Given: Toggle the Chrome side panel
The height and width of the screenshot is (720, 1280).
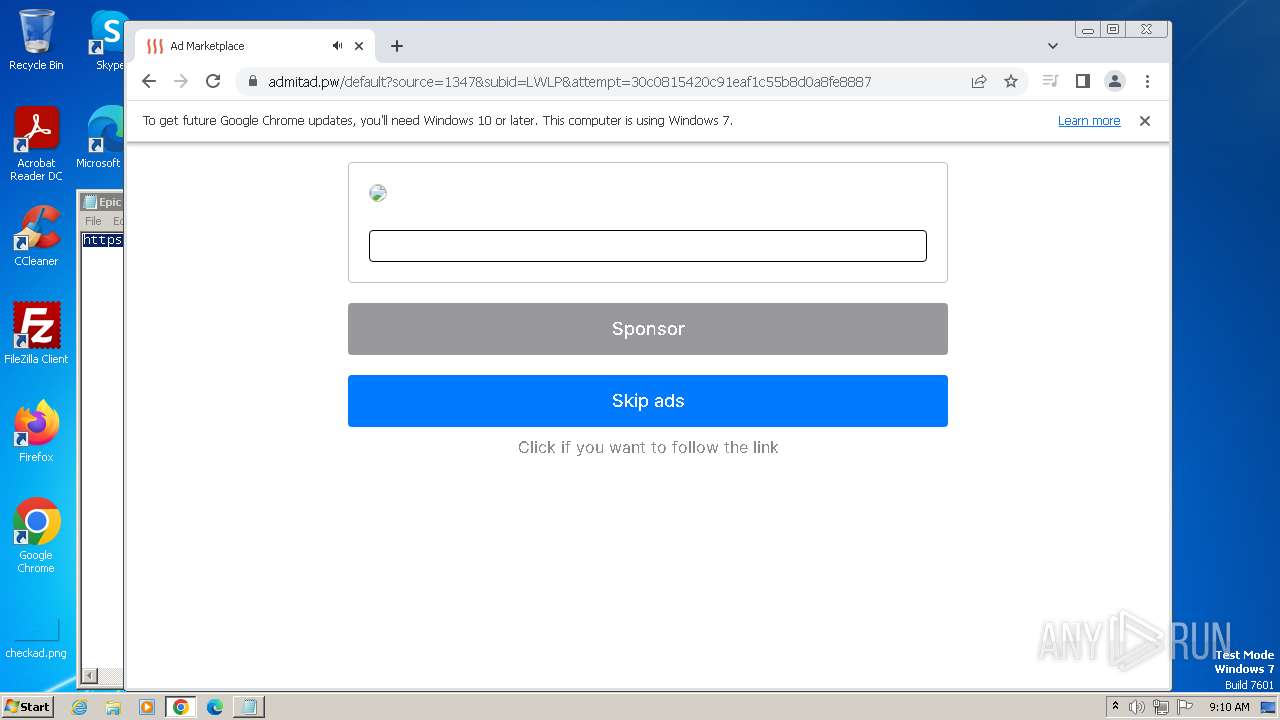Looking at the screenshot, I should pos(1082,81).
